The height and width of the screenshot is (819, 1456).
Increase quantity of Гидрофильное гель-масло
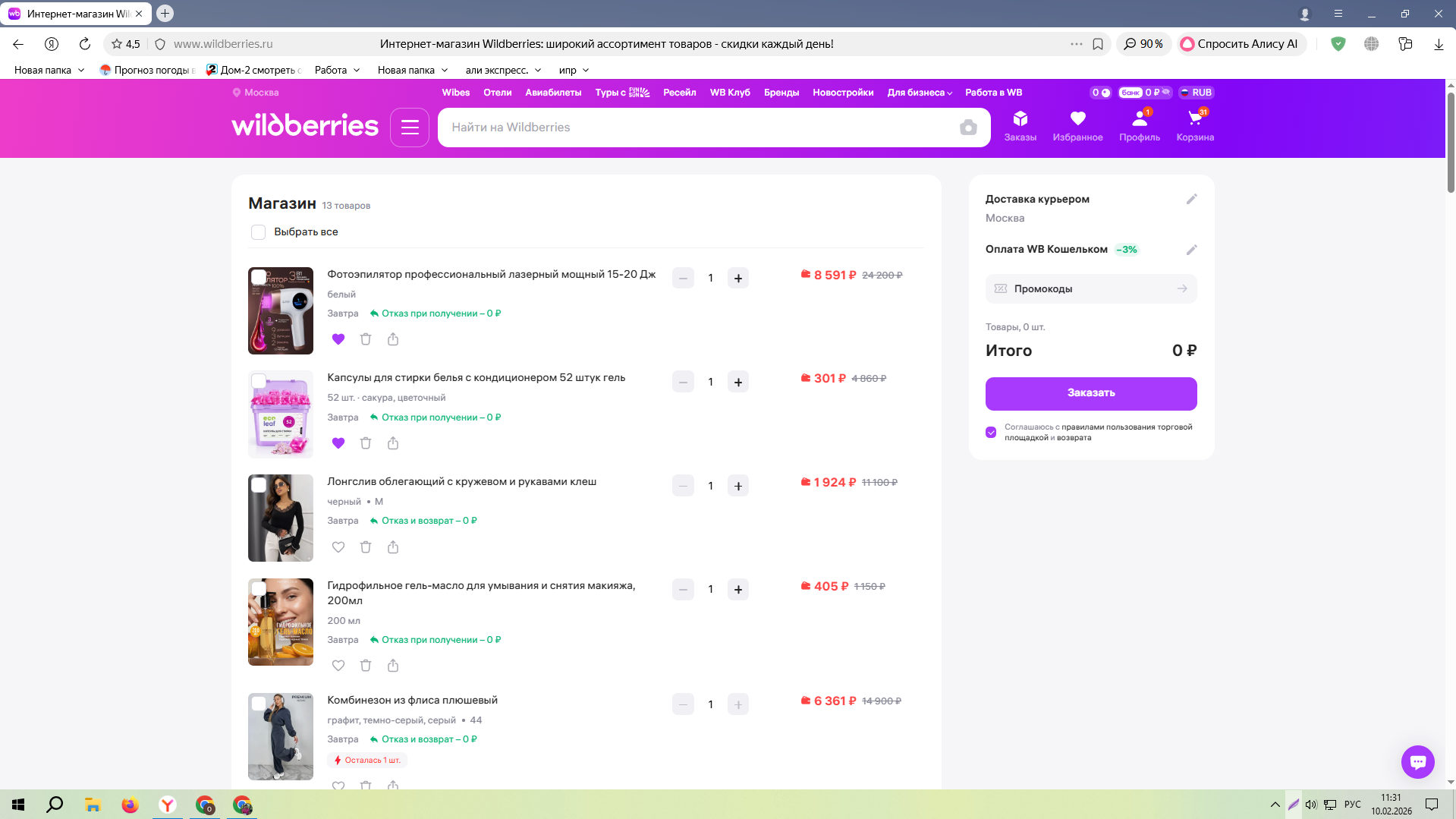pyautogui.click(x=737, y=590)
